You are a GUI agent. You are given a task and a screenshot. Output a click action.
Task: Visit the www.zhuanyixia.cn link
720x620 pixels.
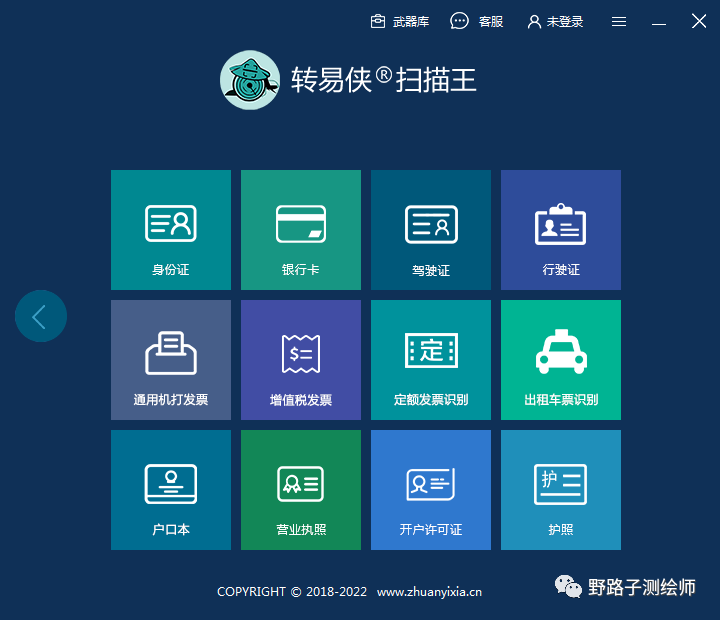pyautogui.click(x=429, y=592)
